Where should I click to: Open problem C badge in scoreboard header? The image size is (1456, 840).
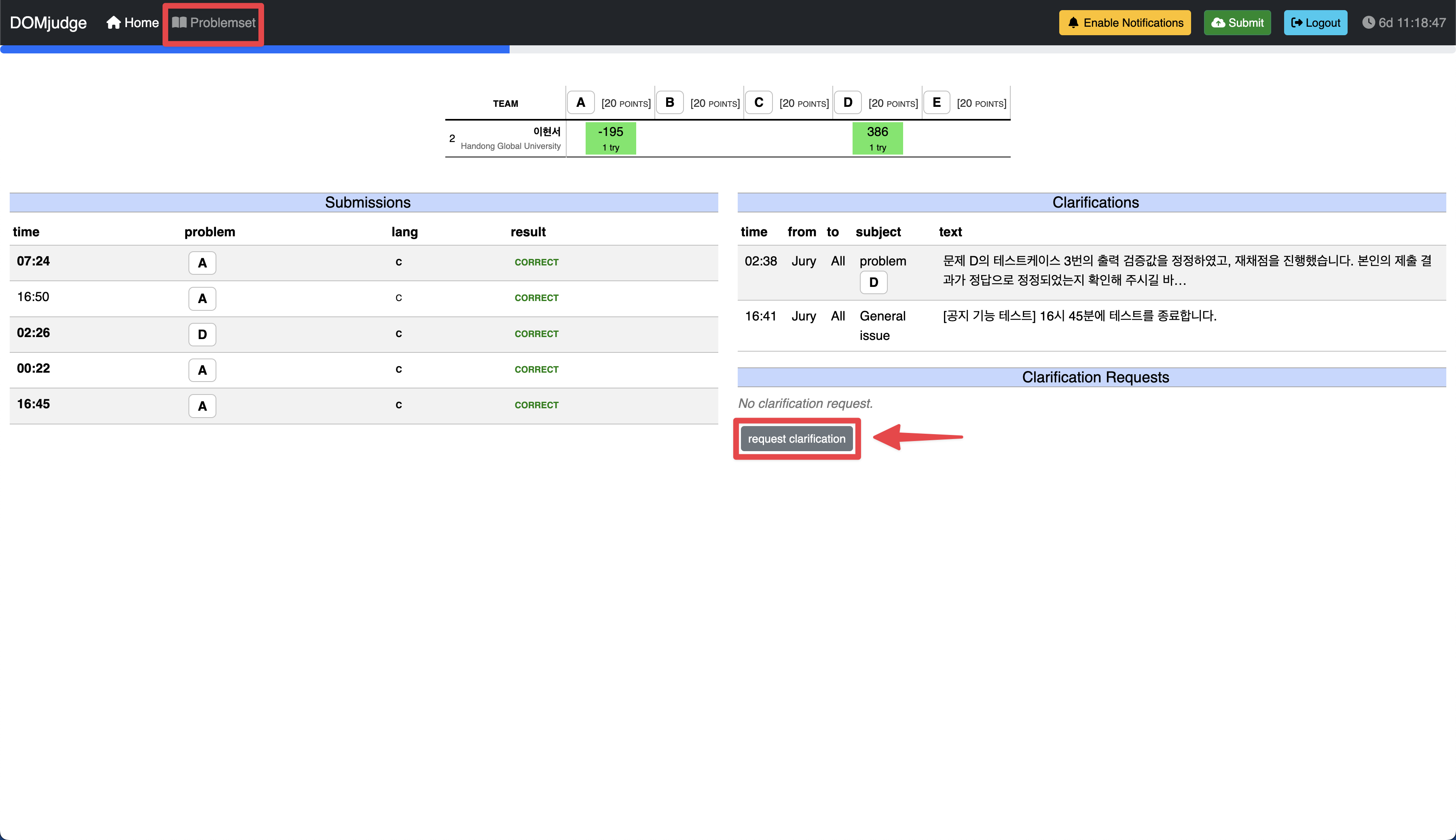758,103
